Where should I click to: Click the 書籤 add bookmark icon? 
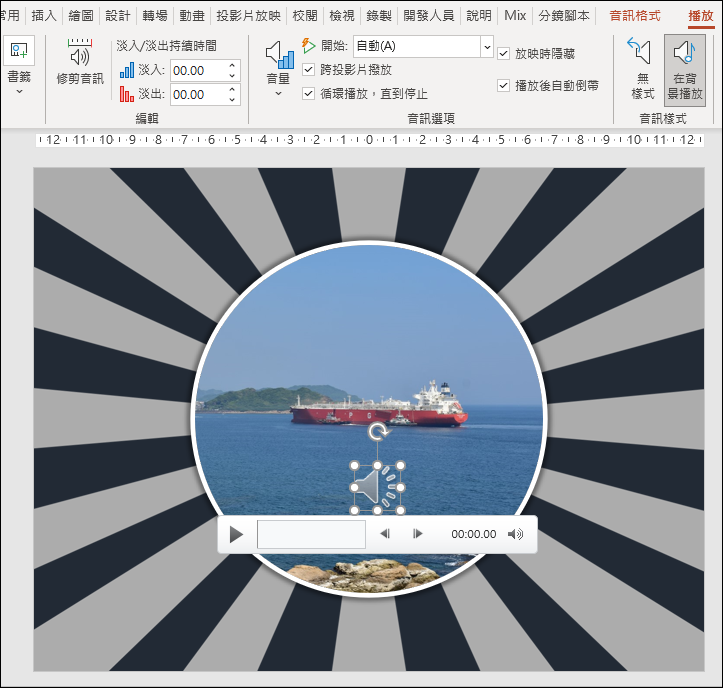[x=19, y=50]
